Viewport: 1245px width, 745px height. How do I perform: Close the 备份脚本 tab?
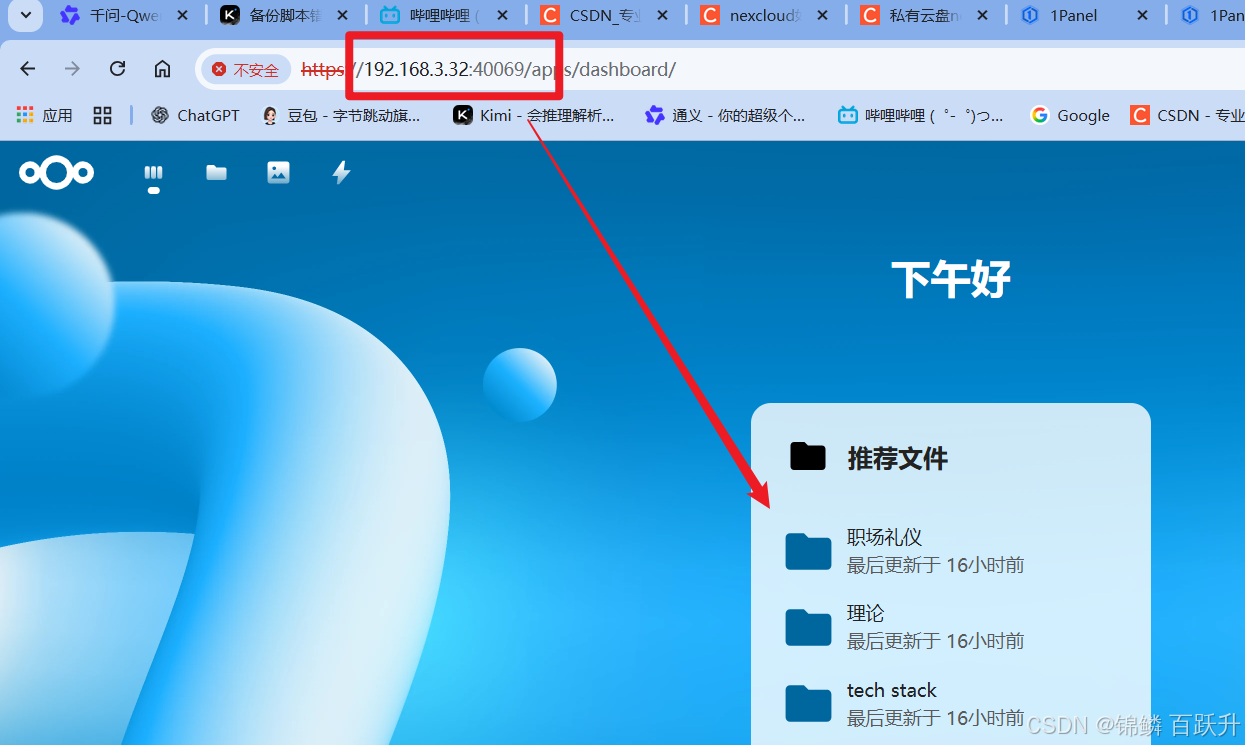[x=342, y=16]
